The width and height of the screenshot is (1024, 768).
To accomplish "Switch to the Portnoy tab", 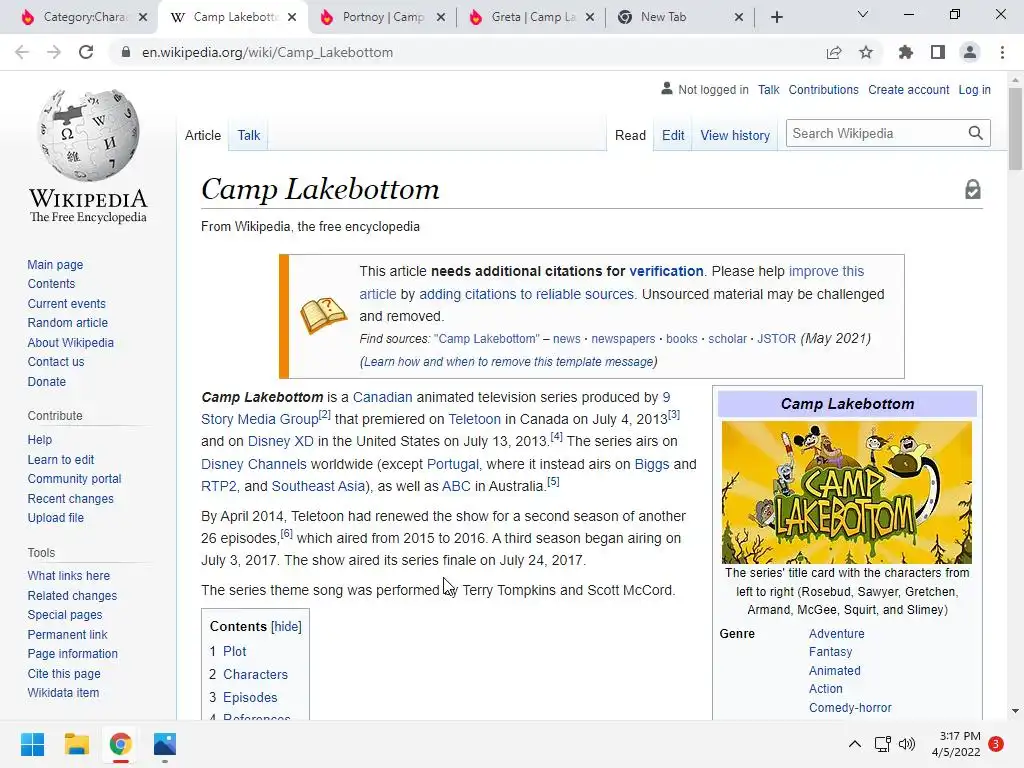I will click(383, 17).
